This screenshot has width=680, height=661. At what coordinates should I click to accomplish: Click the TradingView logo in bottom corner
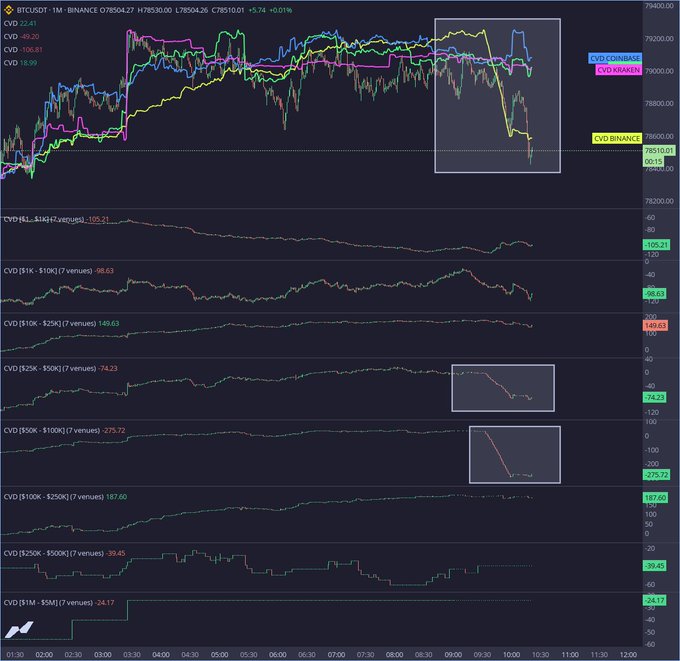[19, 629]
